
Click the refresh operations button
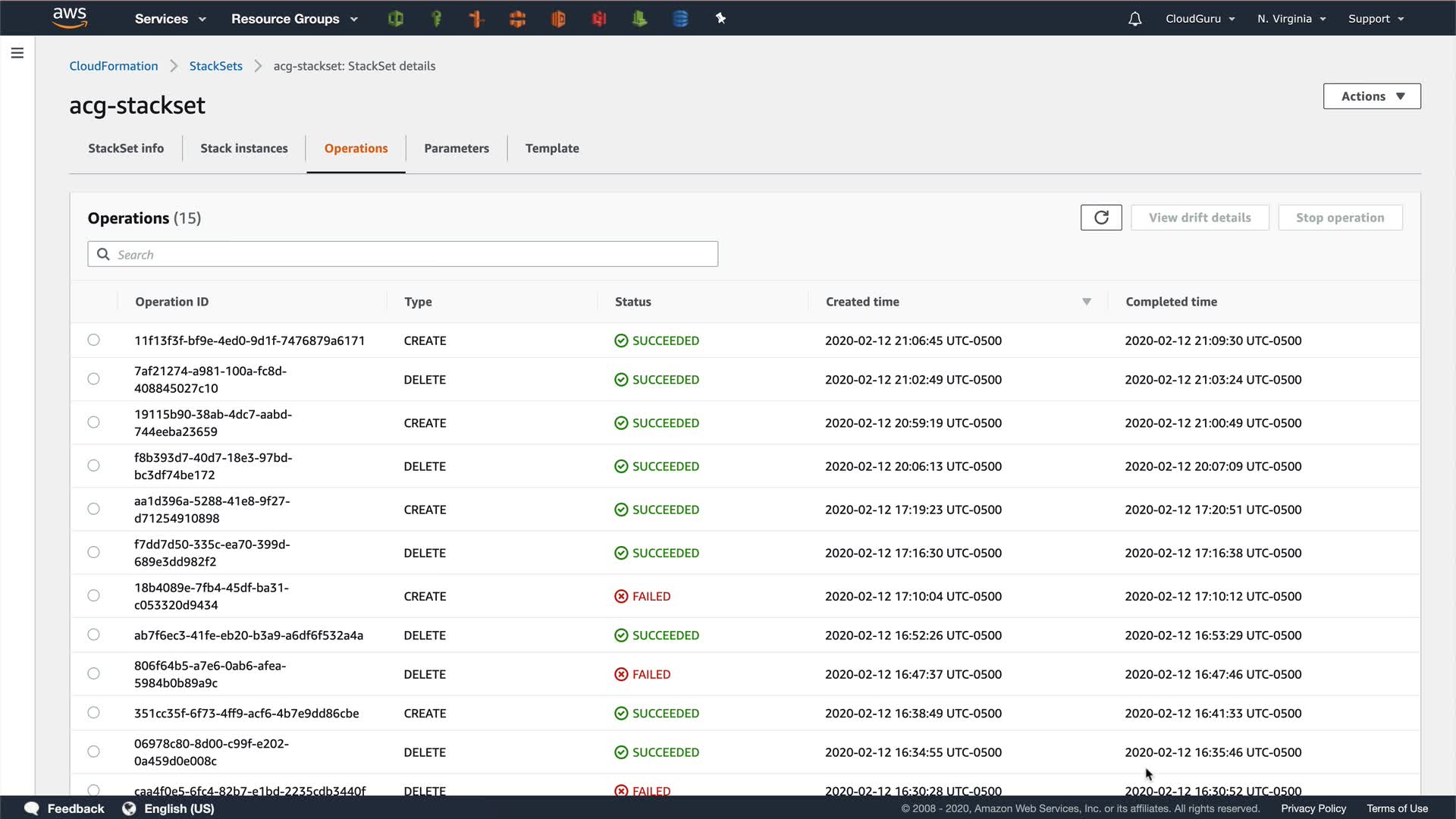pos(1101,218)
